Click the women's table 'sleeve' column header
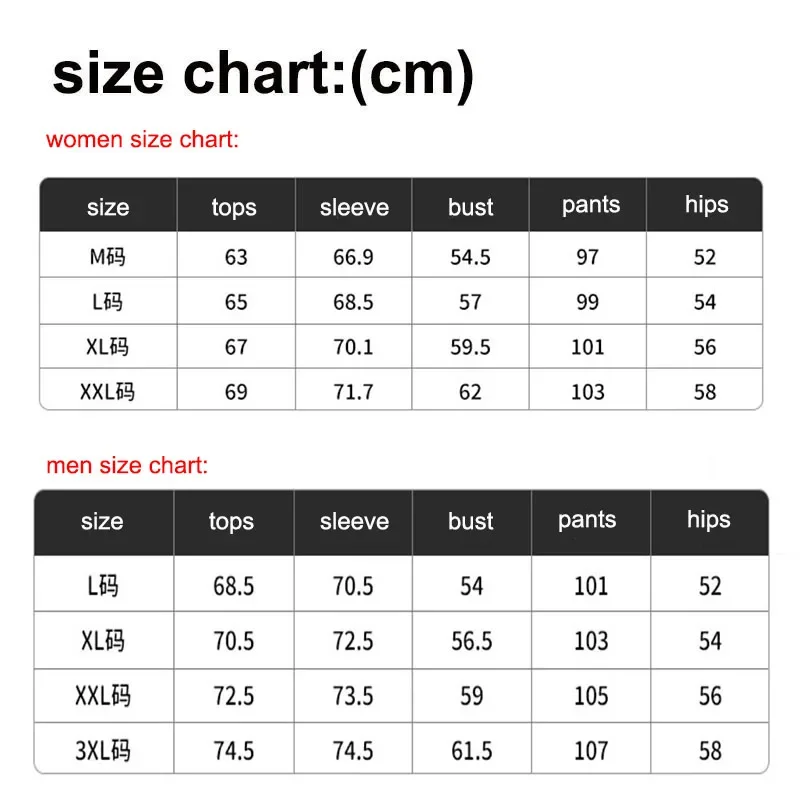Viewport: 800px width, 800px height. tap(355, 207)
